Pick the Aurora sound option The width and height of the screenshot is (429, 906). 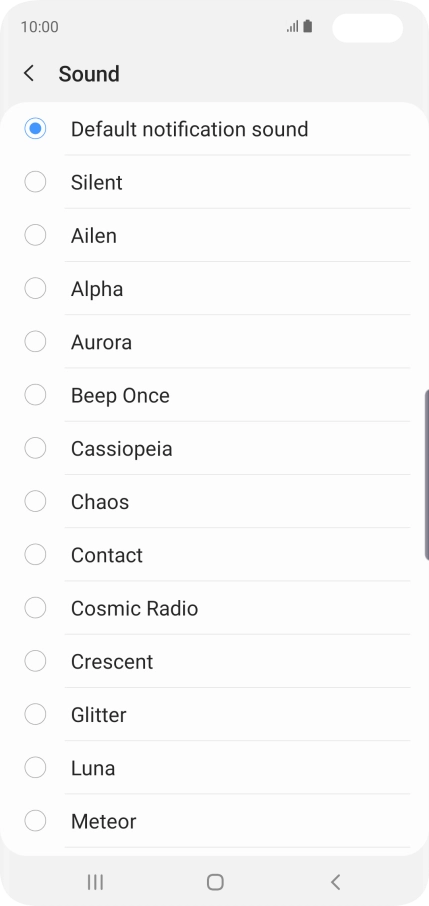214,342
